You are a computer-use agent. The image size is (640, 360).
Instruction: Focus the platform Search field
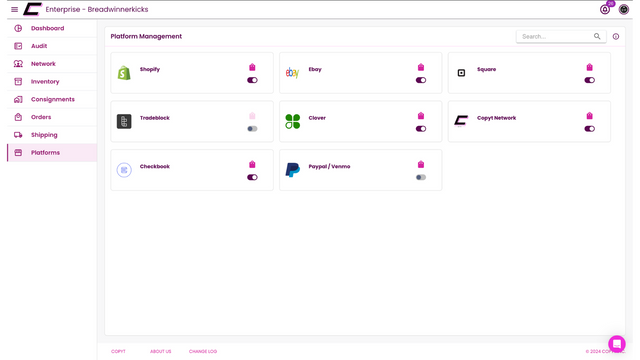557,37
